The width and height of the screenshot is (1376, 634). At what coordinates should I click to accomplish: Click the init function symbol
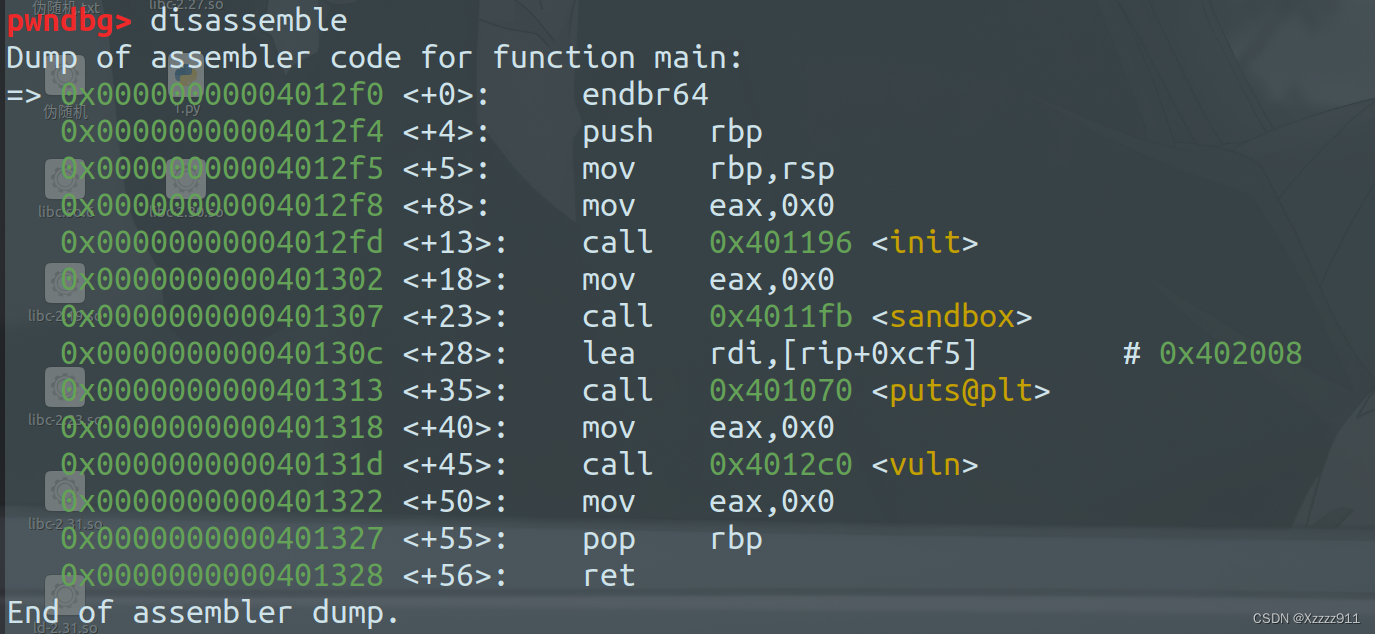tap(925, 243)
